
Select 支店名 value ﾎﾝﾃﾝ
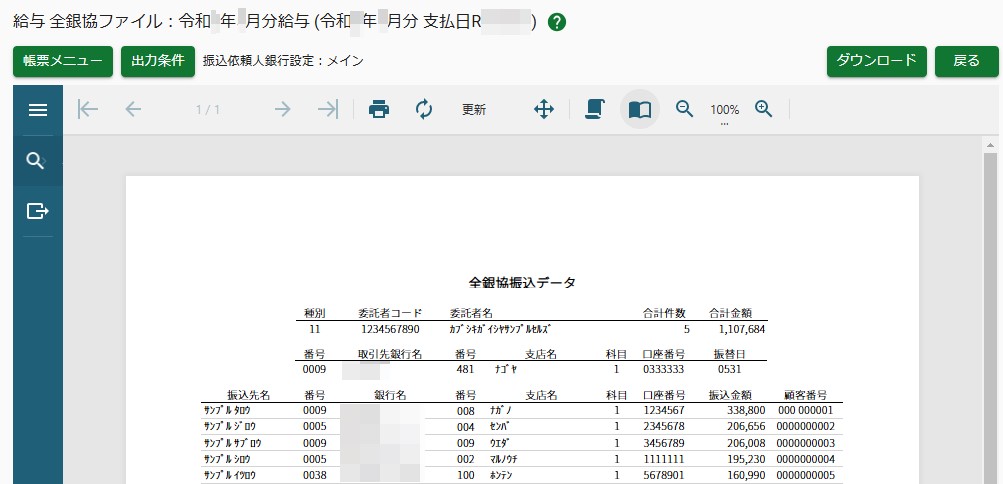[x=503, y=476]
